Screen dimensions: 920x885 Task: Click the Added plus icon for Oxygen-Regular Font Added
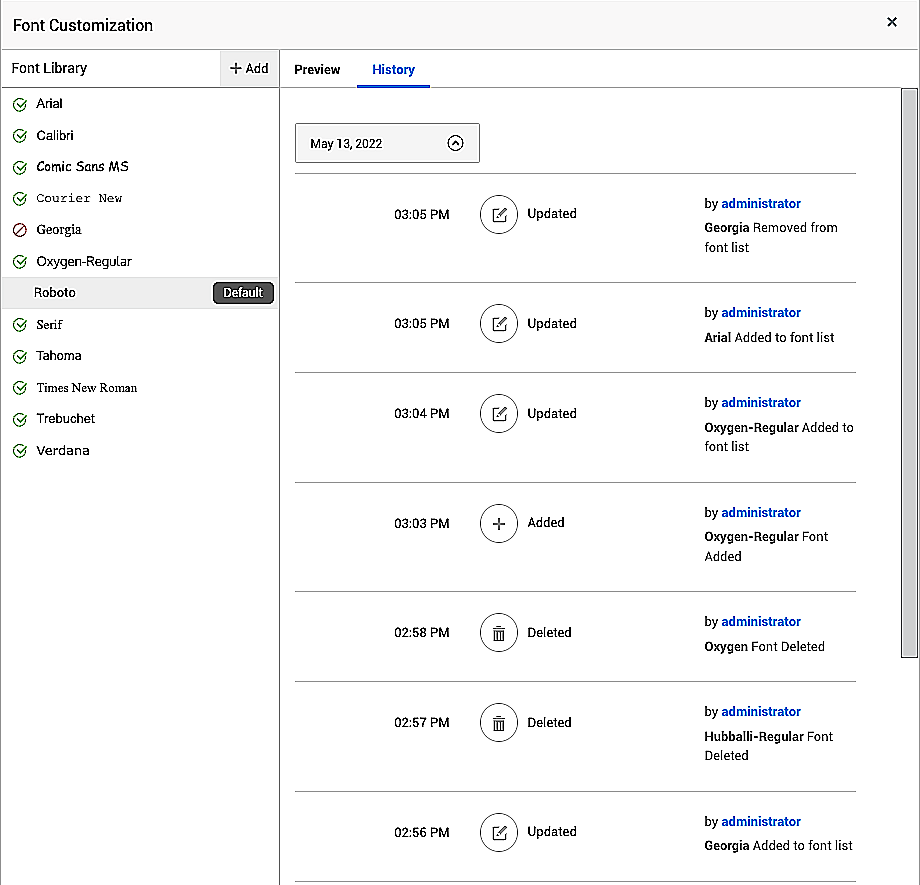point(498,523)
